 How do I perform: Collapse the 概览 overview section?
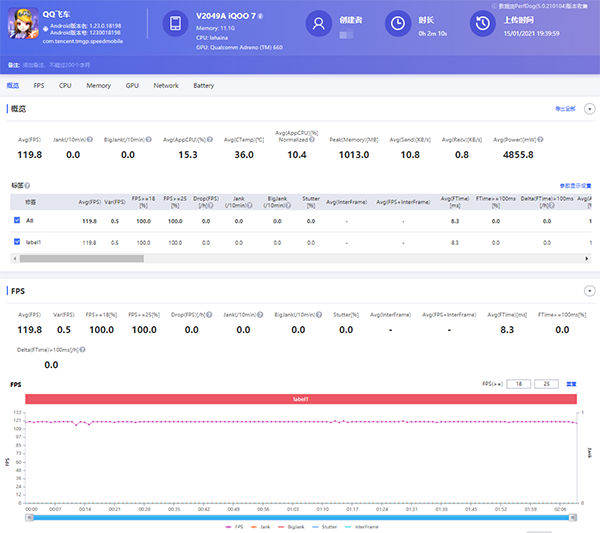pyautogui.click(x=589, y=108)
